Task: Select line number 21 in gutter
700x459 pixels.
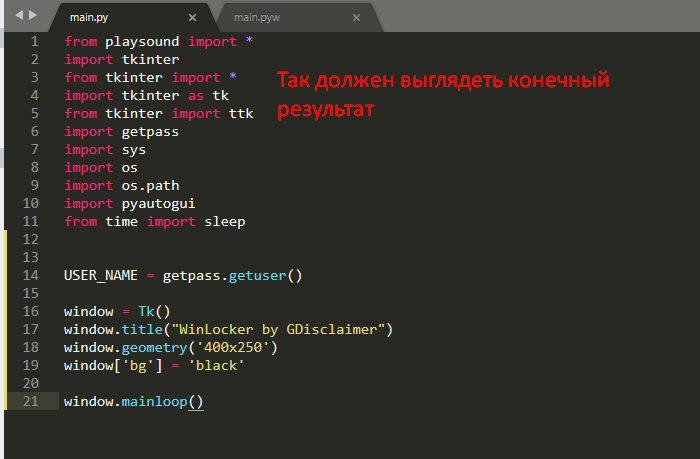Action: point(31,401)
